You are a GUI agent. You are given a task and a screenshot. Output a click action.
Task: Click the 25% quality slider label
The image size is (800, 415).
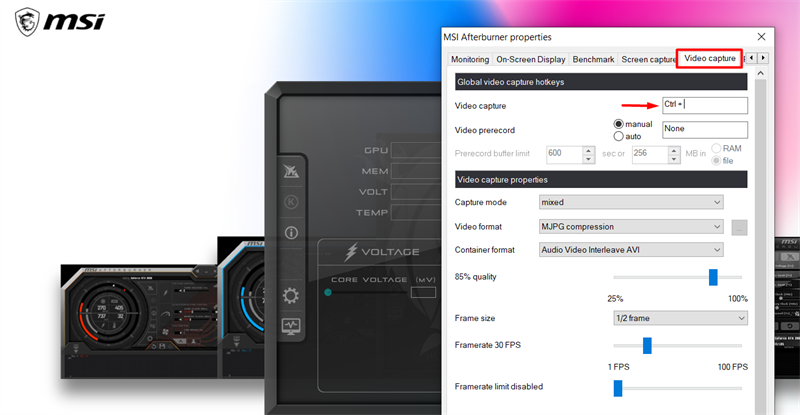pos(615,299)
